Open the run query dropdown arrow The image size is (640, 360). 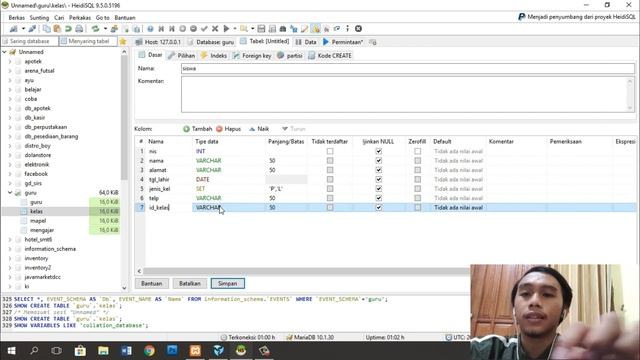[235, 29]
